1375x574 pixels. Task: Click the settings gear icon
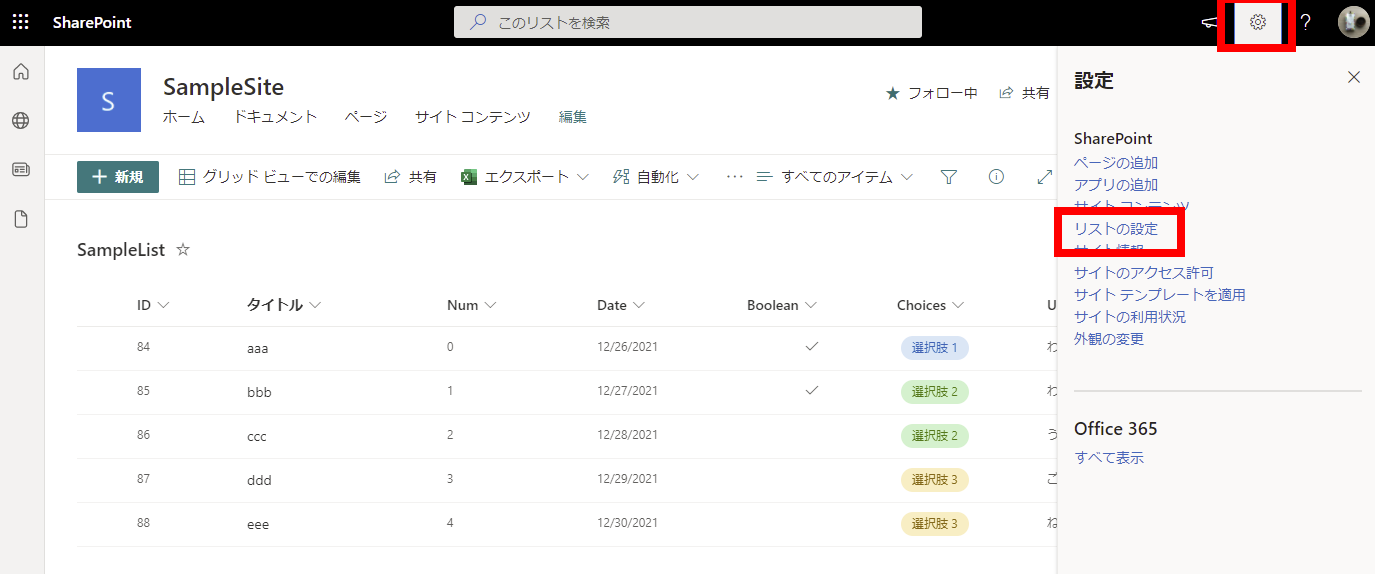coord(1258,22)
